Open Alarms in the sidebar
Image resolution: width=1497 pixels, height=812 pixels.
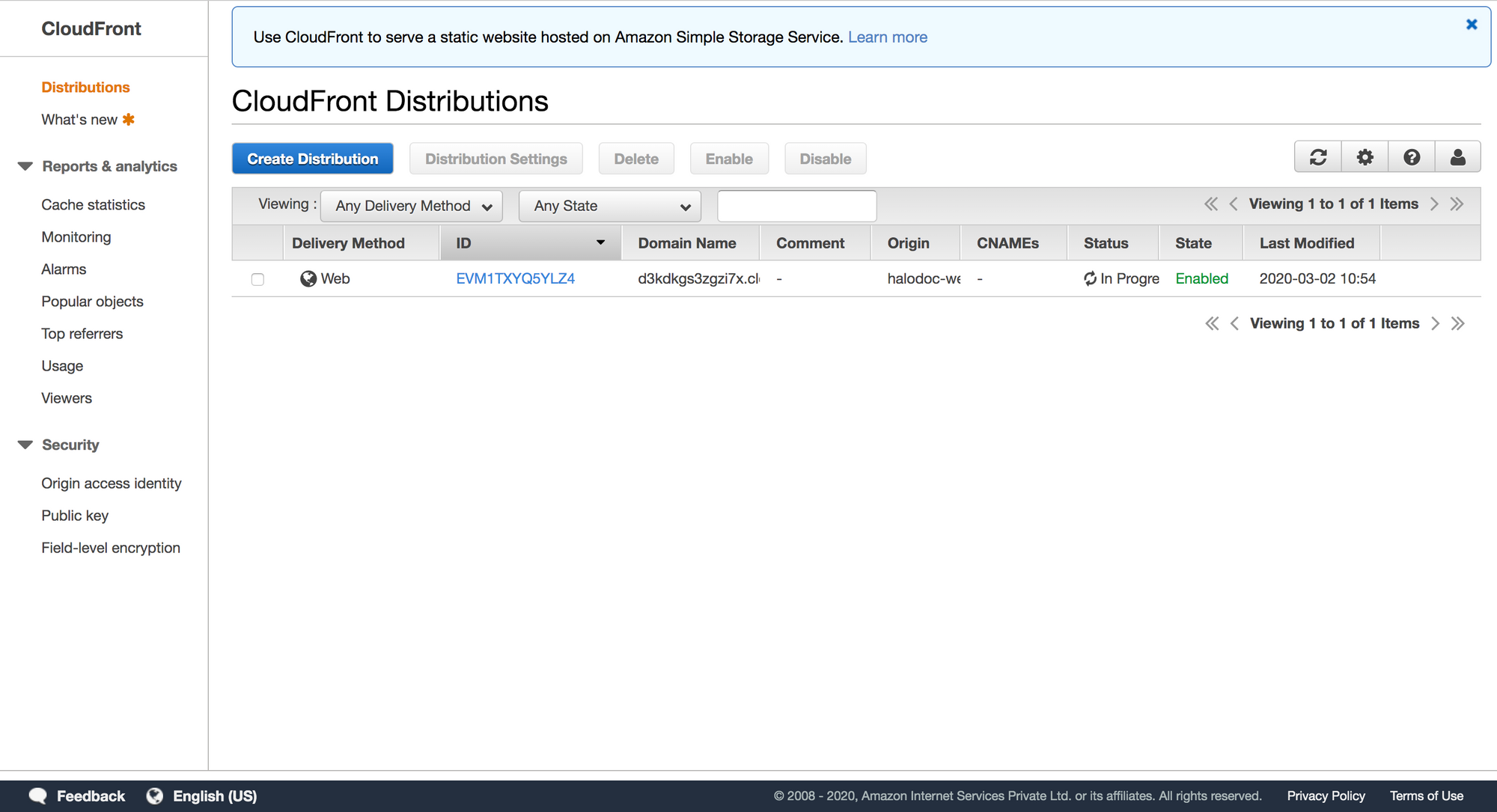tap(64, 269)
